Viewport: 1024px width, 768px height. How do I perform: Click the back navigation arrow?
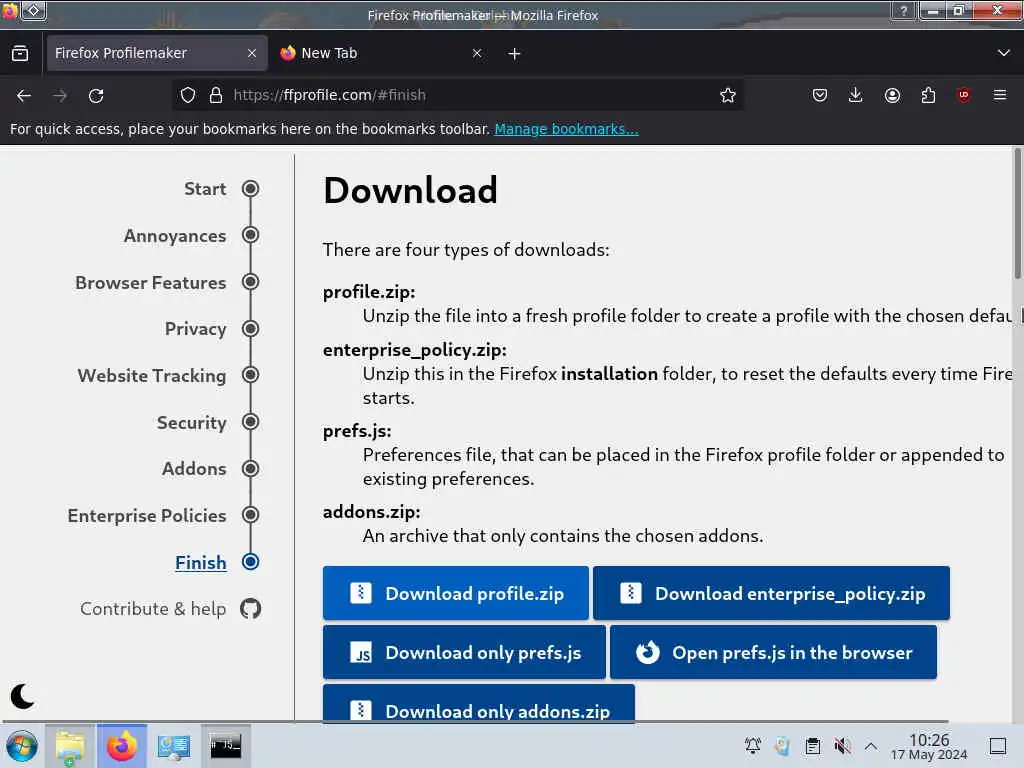[x=24, y=96]
